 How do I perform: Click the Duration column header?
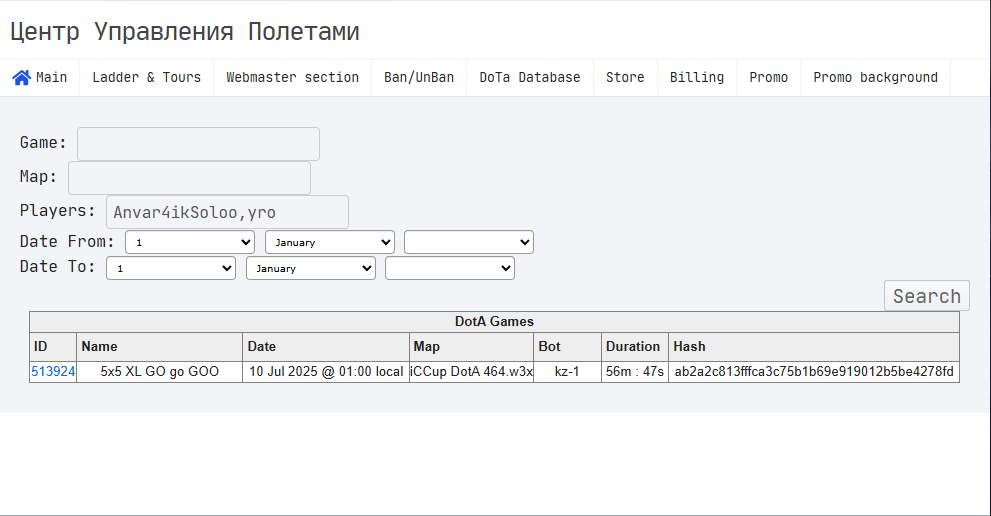(635, 347)
